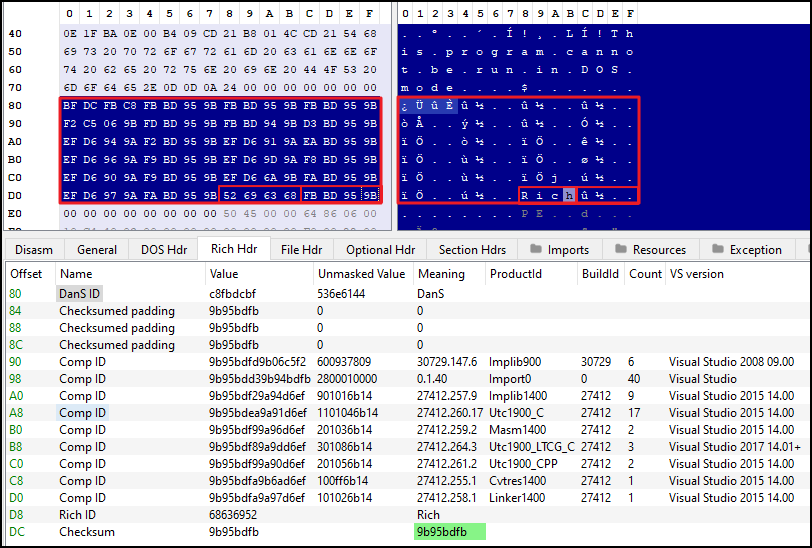The height and width of the screenshot is (548, 812).
Task: Go to the File Hdr tab
Action: [301, 250]
